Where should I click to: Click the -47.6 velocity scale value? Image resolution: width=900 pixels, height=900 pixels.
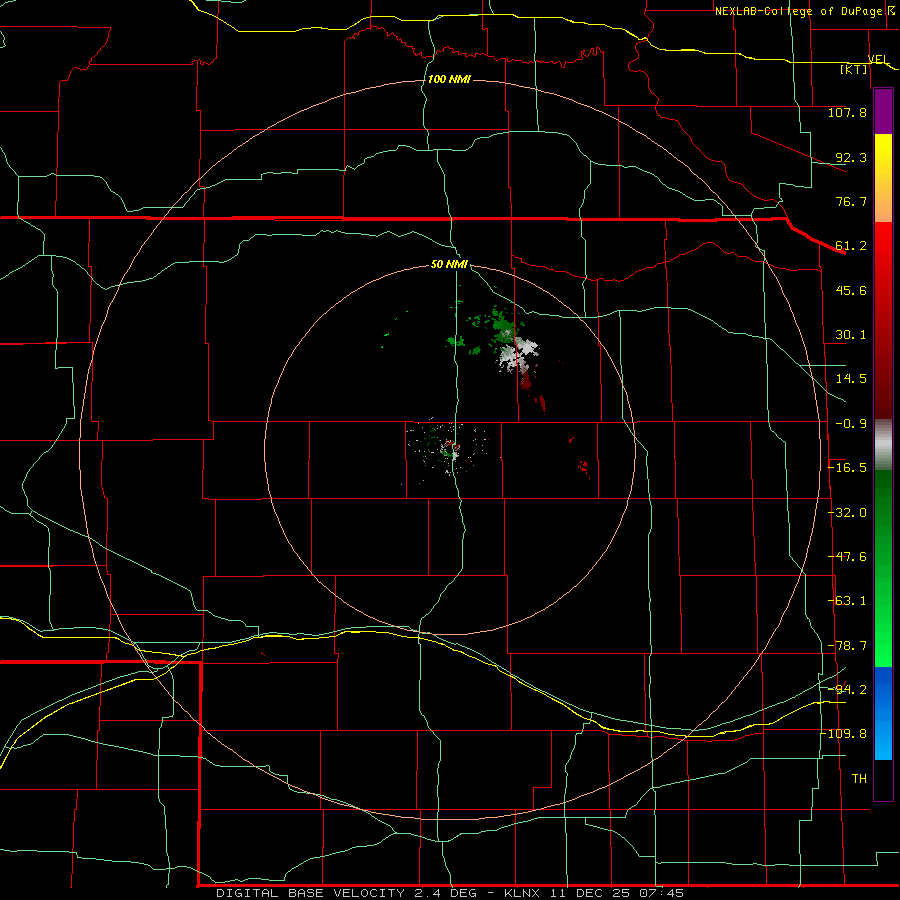click(x=848, y=557)
